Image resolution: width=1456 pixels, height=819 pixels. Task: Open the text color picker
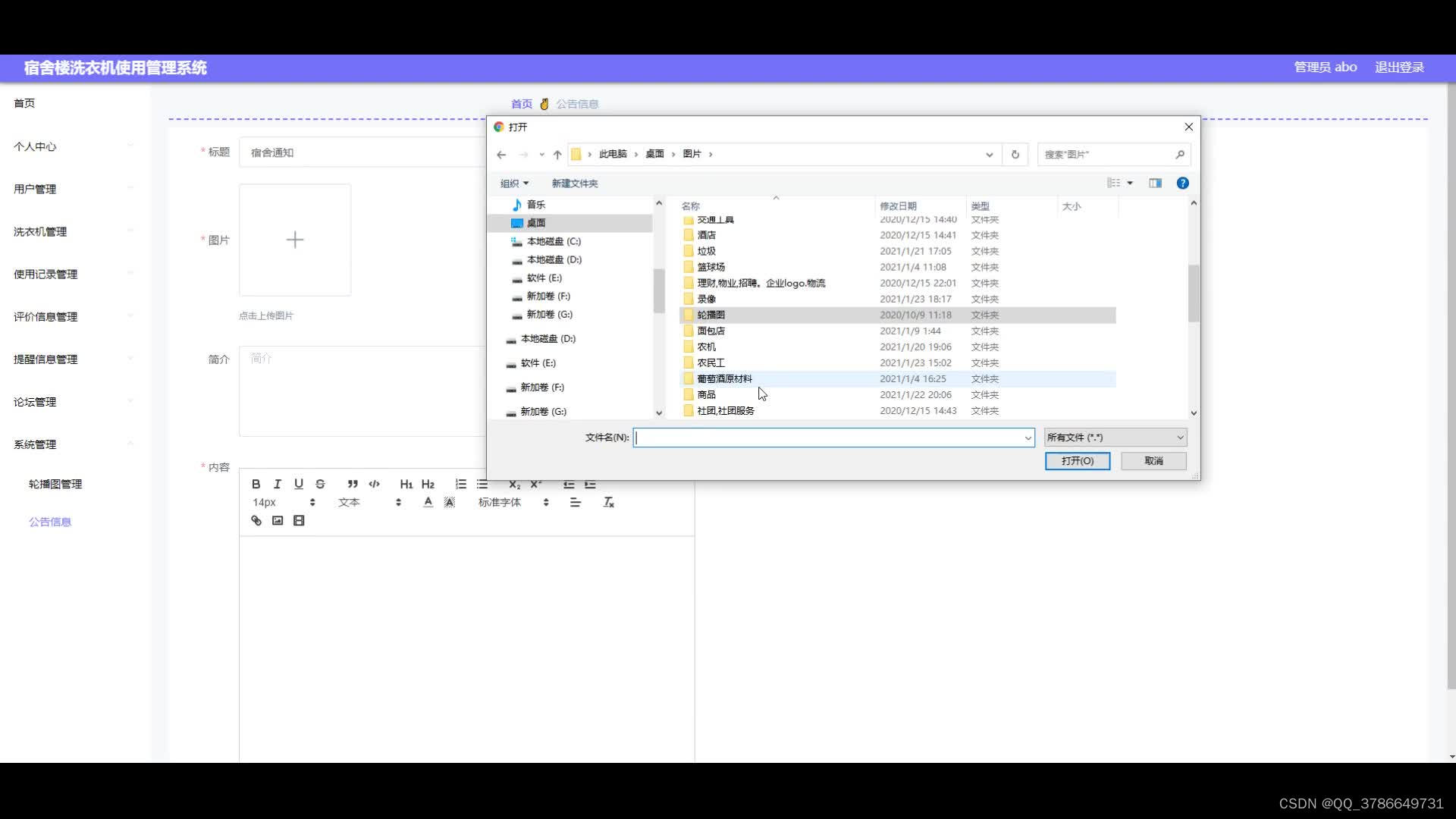point(428,502)
